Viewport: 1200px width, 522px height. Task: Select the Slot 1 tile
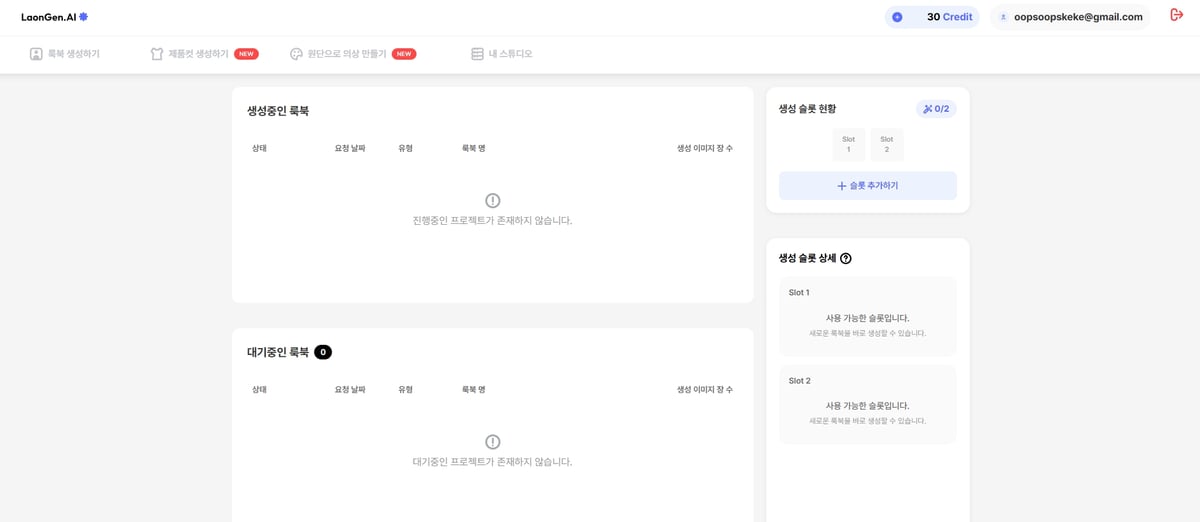click(x=849, y=145)
